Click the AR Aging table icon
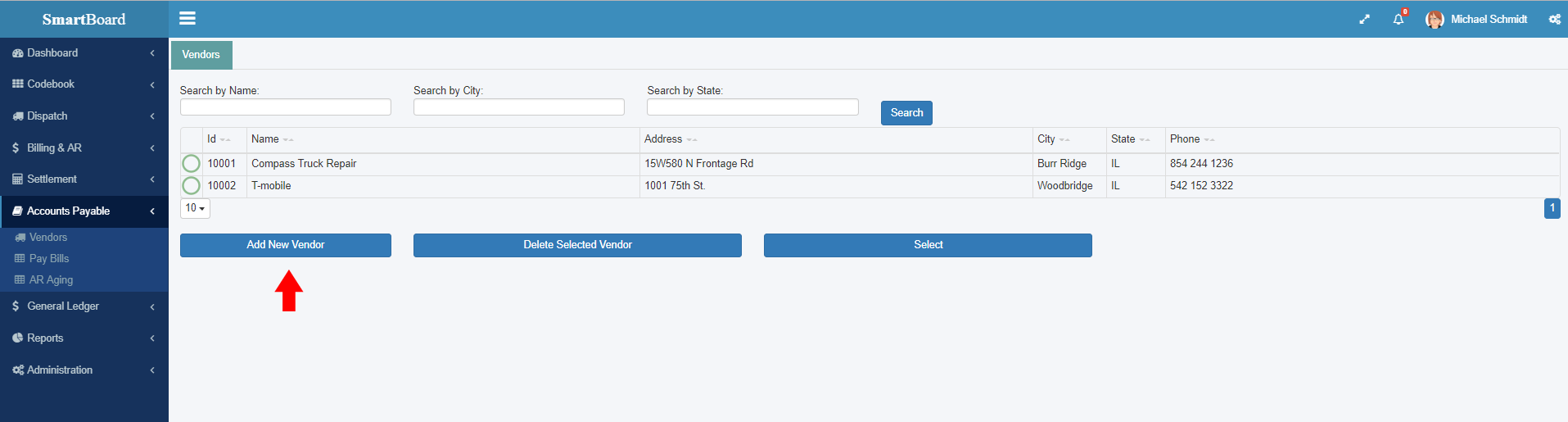This screenshot has height=422, width=1568. (20, 279)
